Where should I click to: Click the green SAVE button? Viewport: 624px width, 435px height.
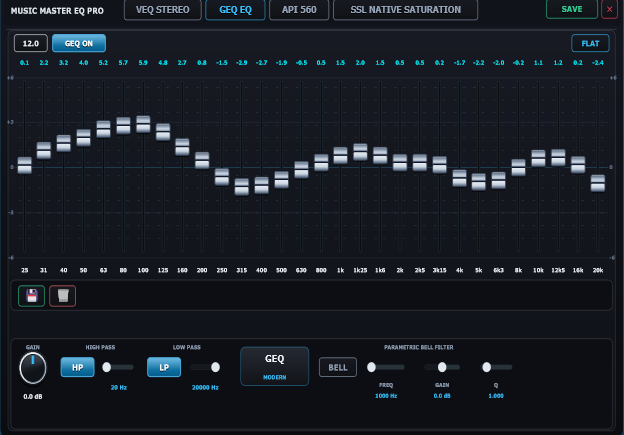click(x=572, y=9)
